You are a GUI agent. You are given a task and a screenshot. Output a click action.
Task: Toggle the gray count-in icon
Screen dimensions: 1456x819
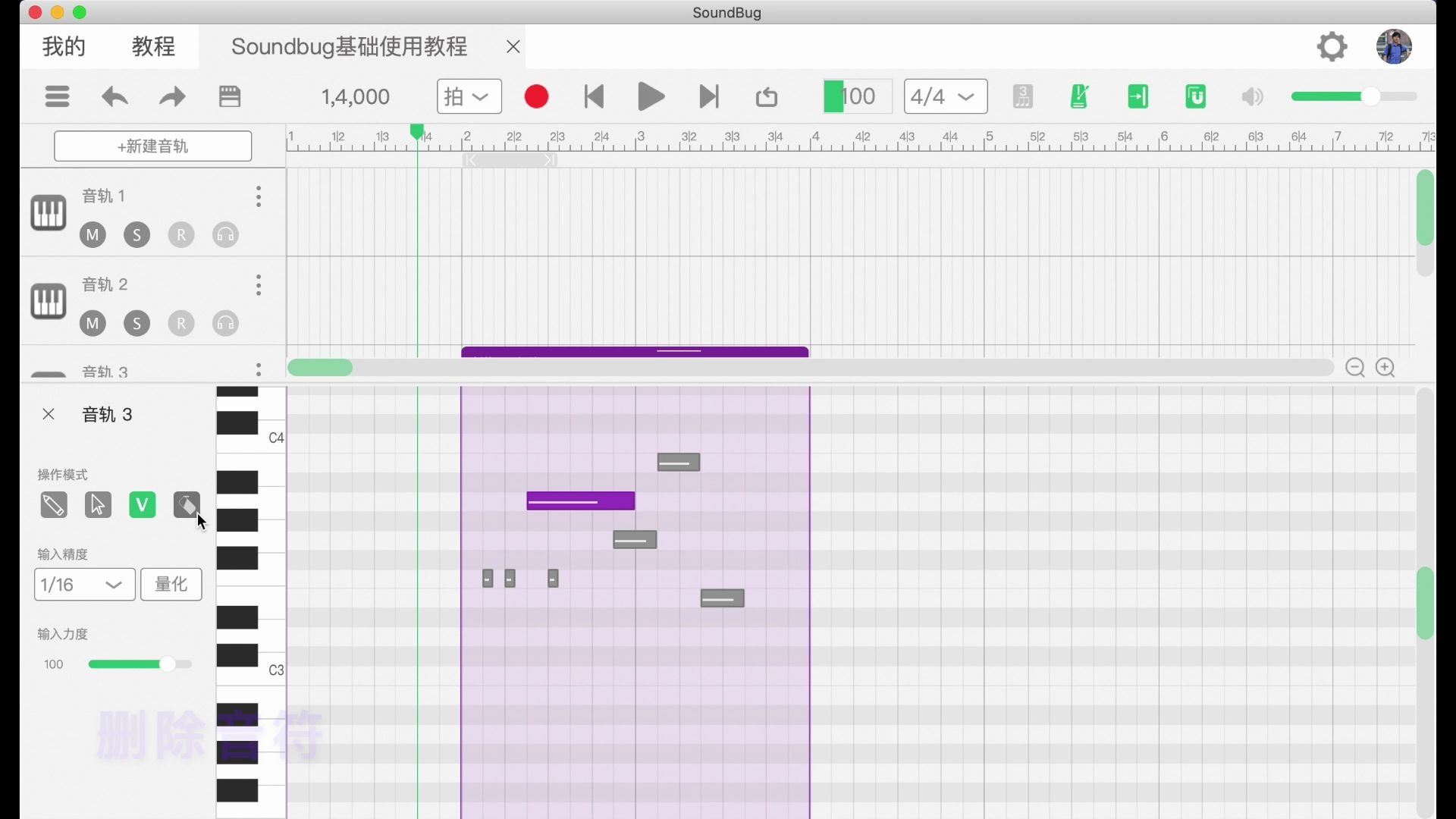[x=1023, y=96]
